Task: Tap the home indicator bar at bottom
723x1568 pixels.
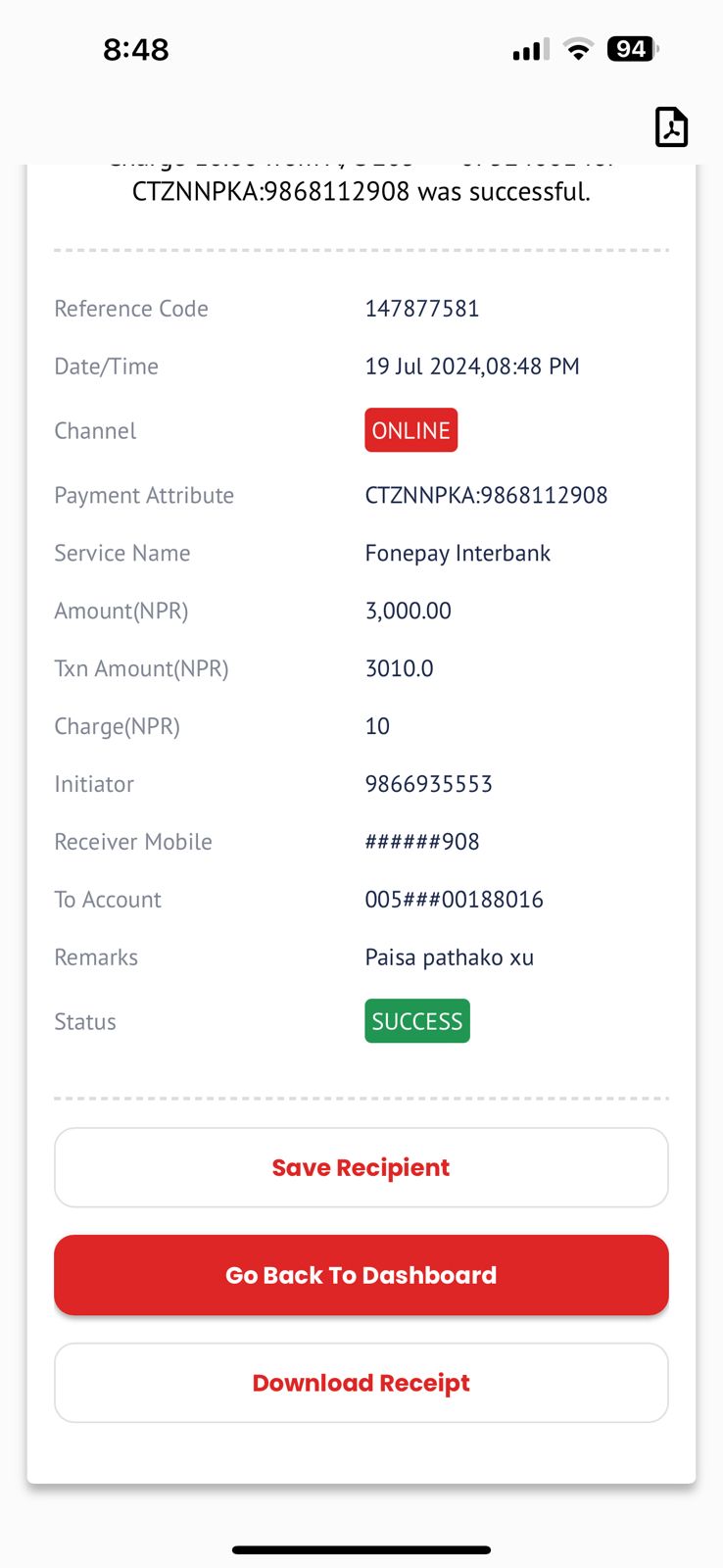Action: [361, 1550]
